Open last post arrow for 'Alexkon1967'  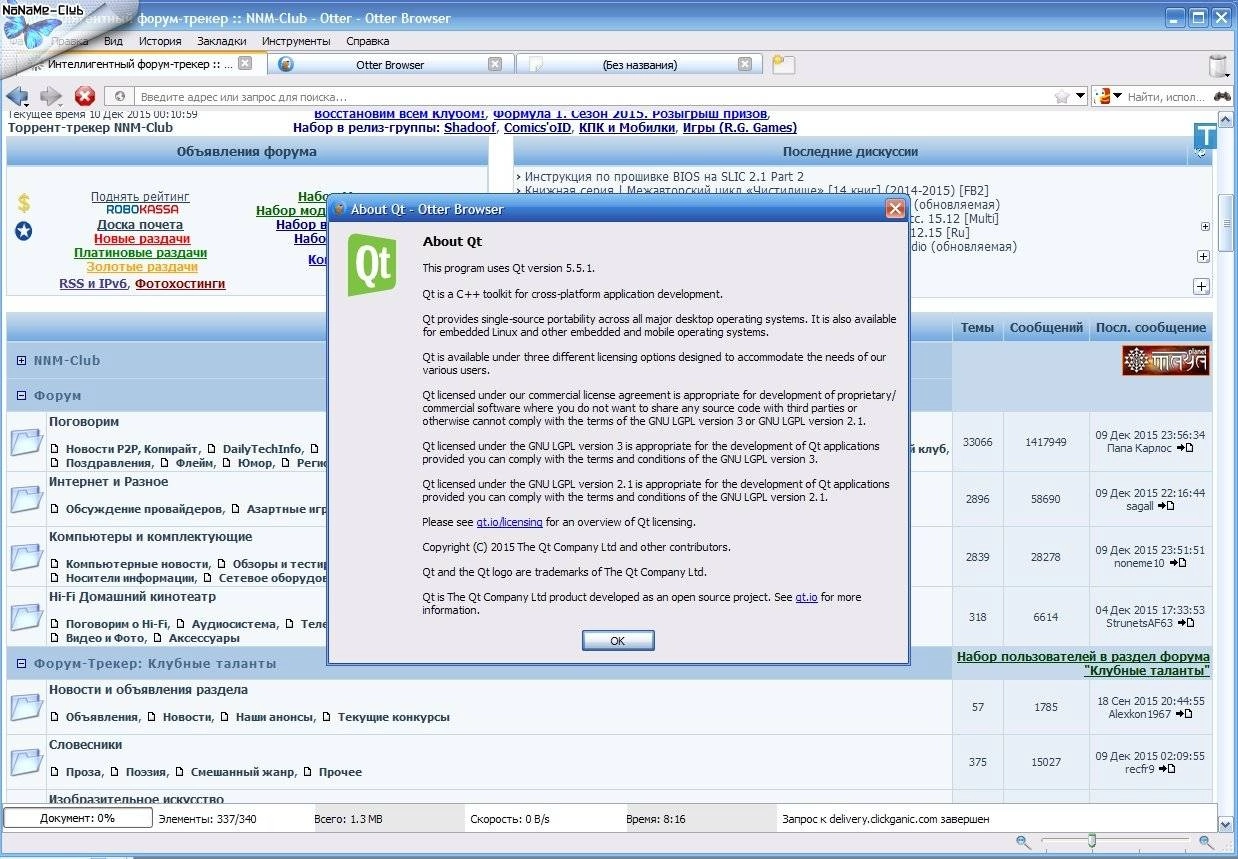[1183, 714]
